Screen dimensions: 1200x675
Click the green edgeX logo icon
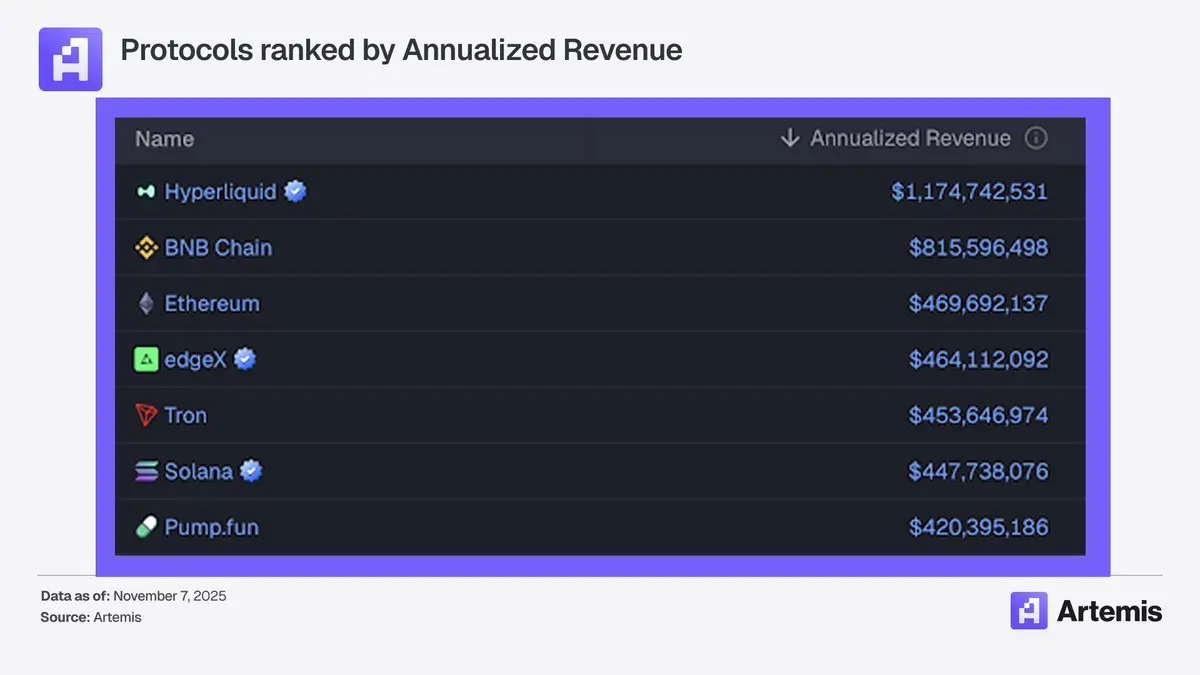point(146,360)
